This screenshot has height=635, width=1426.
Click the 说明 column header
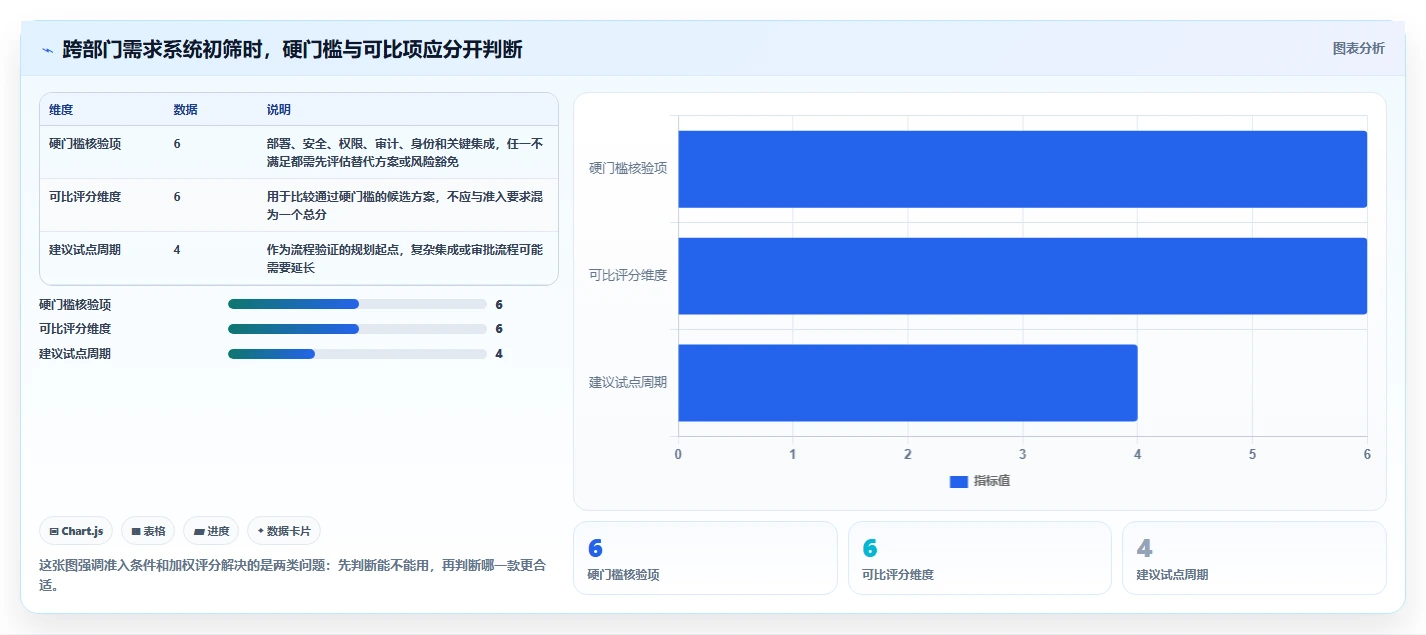click(x=279, y=110)
